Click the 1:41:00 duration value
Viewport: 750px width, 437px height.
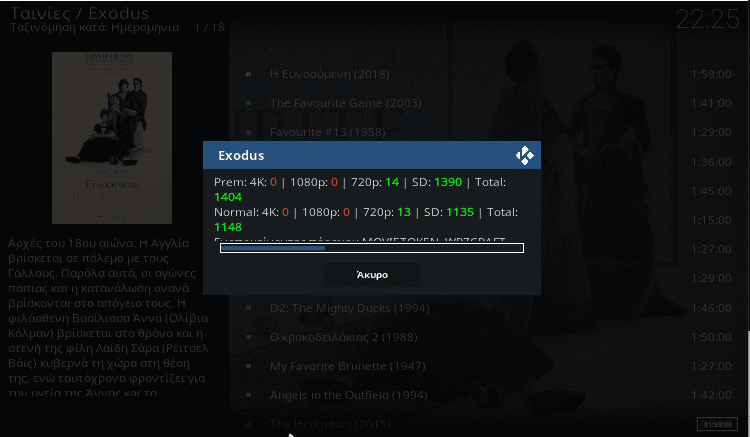click(711, 103)
